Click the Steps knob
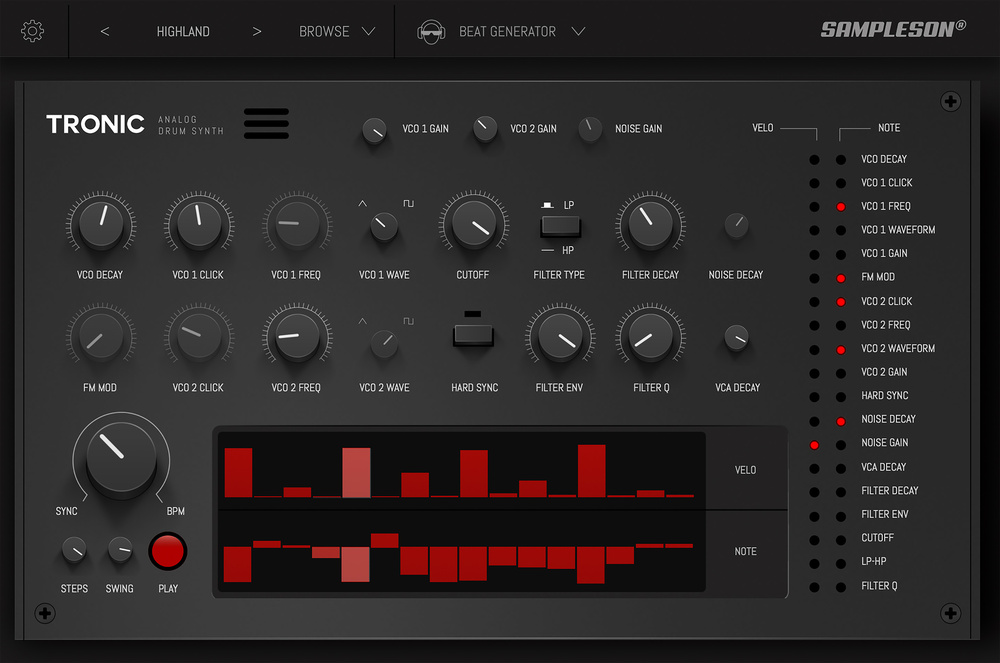 [x=74, y=550]
